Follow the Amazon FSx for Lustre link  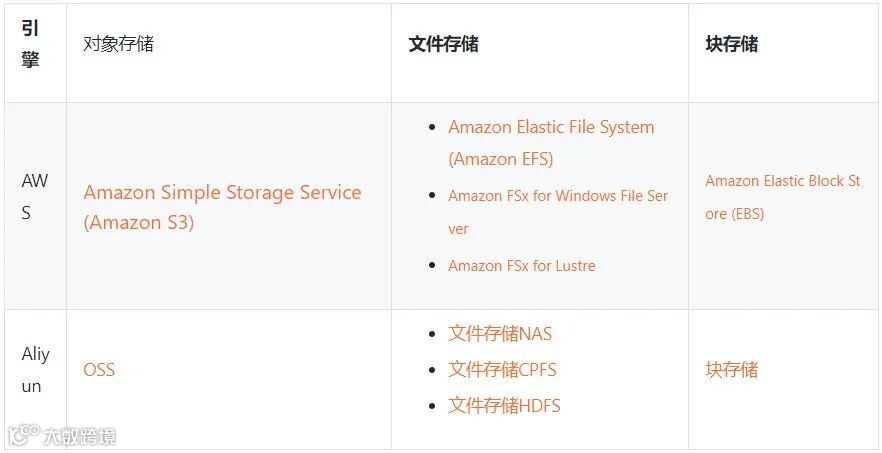[521, 266]
